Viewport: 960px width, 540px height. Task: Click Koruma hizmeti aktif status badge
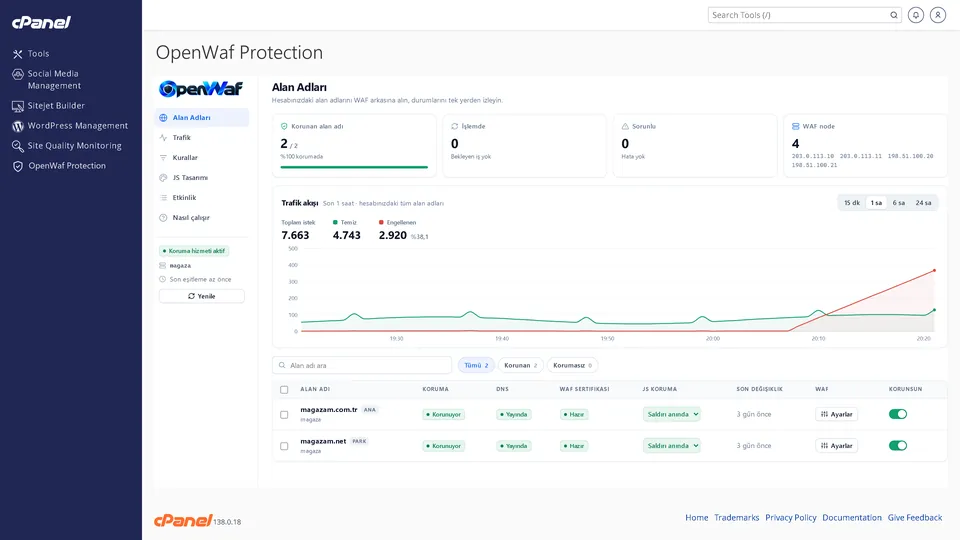[x=194, y=251]
